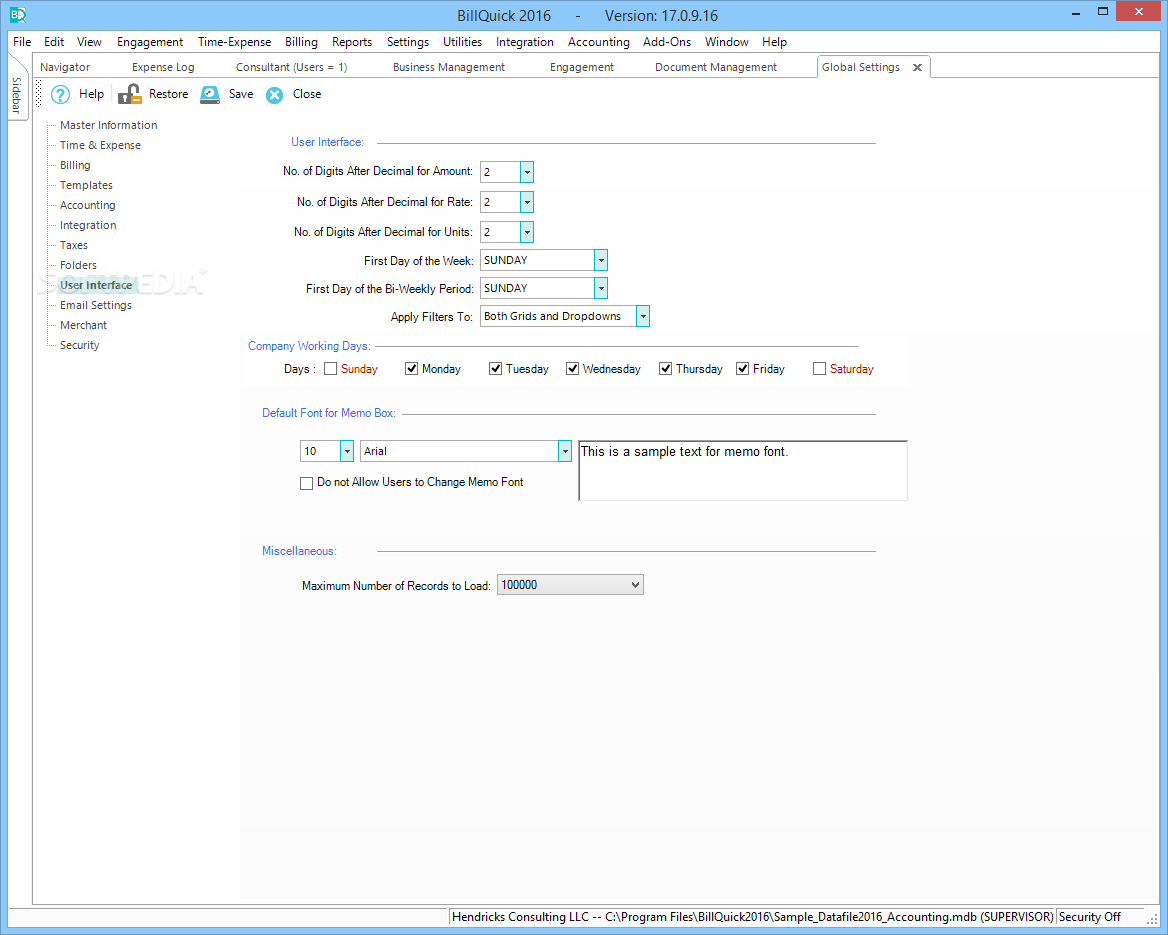Select Security in settings tree
This screenshot has width=1168, height=935.
click(x=80, y=346)
